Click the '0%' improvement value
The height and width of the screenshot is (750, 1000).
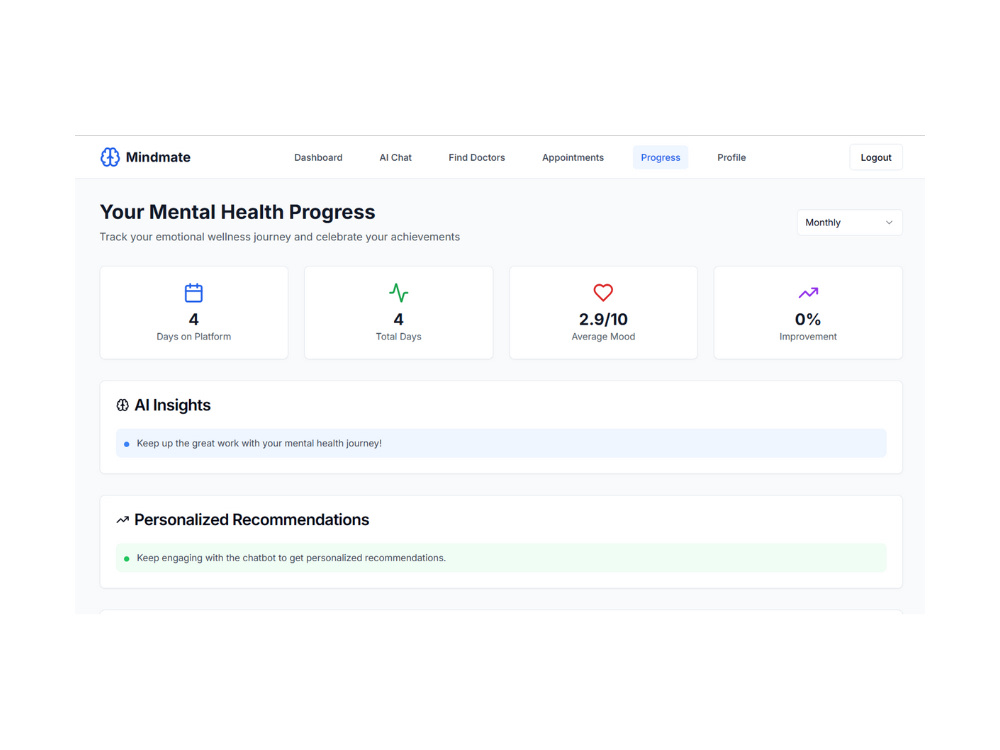click(808, 319)
